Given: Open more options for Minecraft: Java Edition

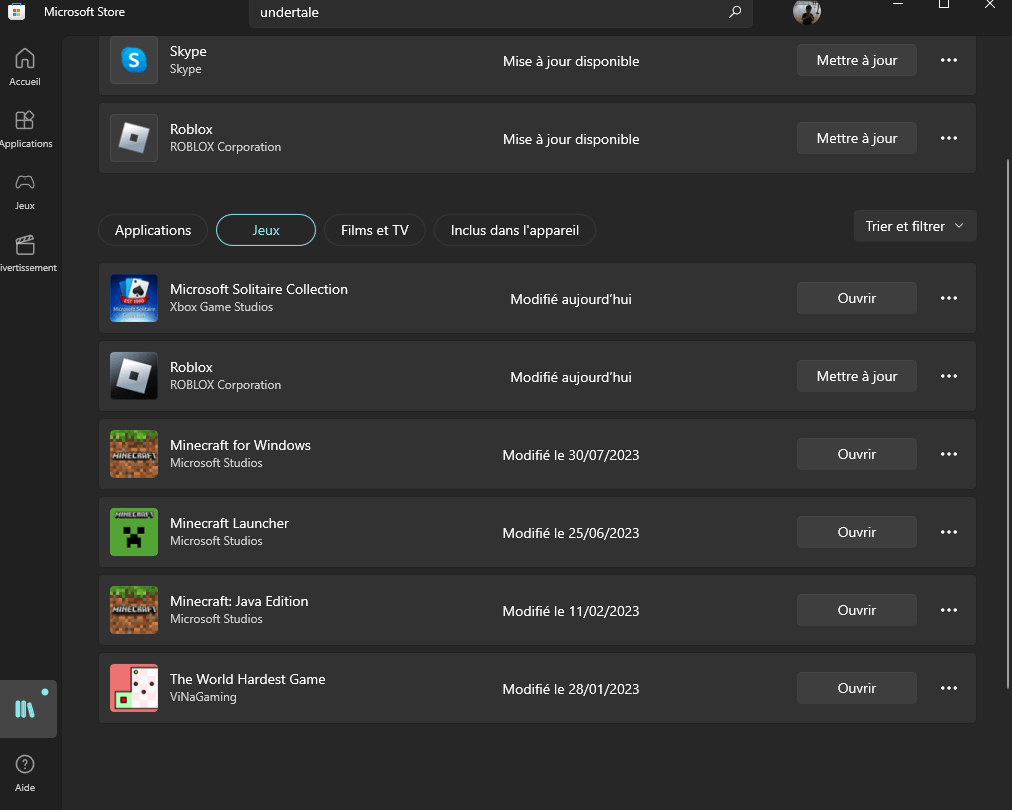Looking at the screenshot, I should pos(949,611).
